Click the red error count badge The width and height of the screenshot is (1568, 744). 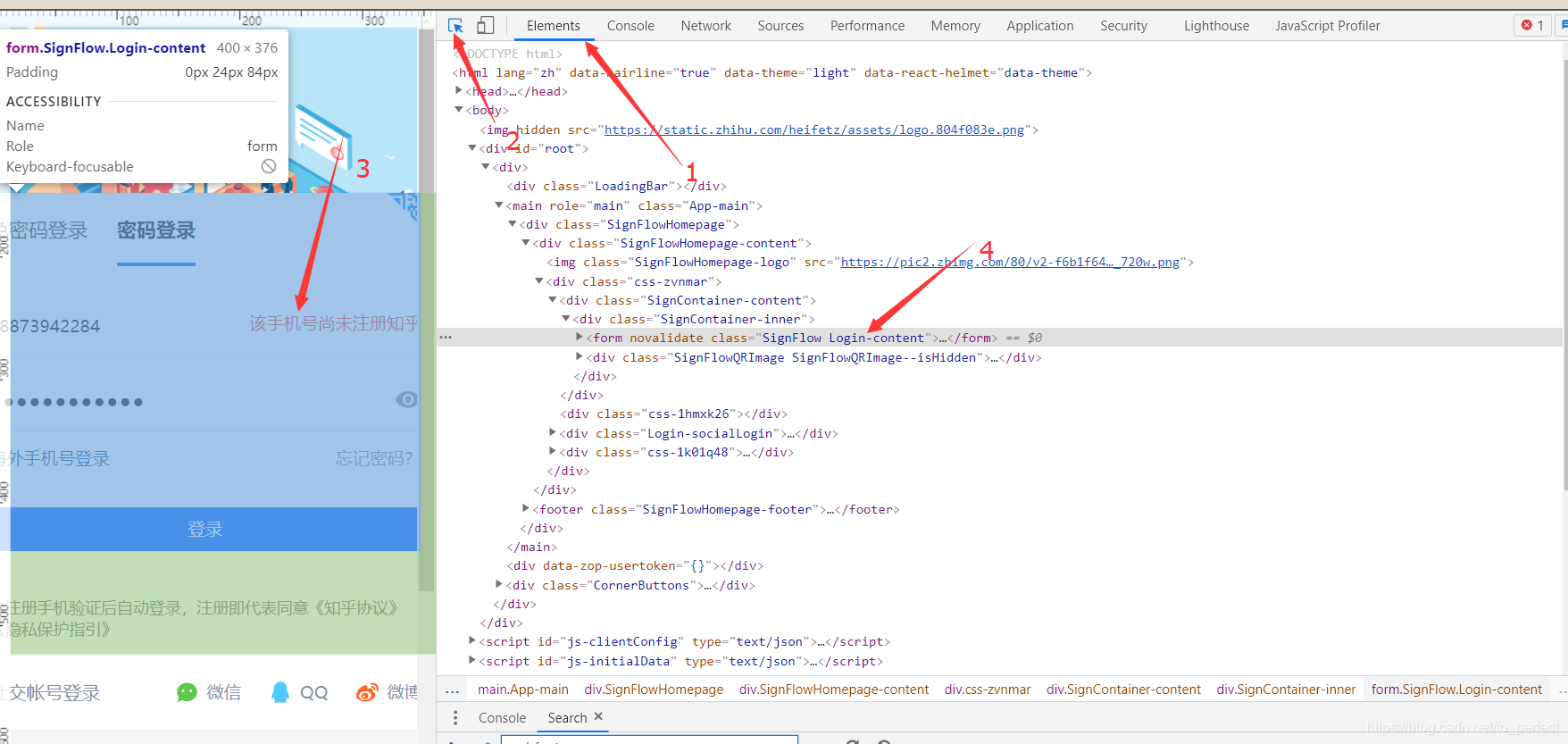tap(1532, 25)
